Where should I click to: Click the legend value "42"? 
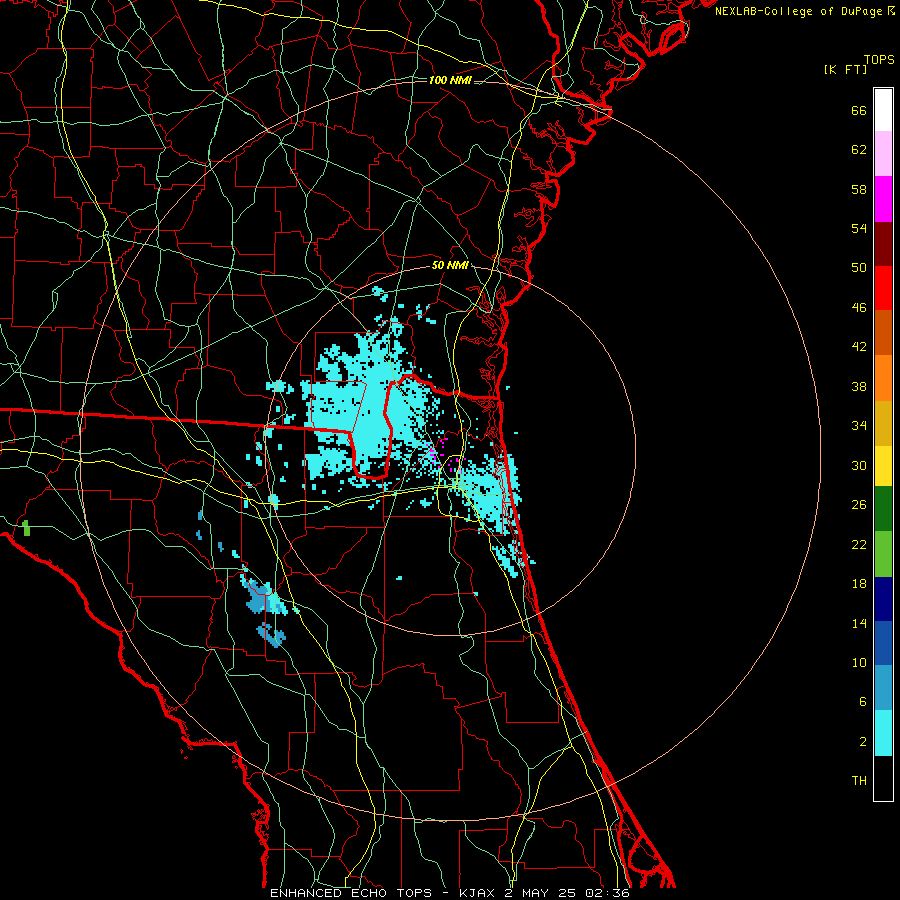tap(859, 347)
